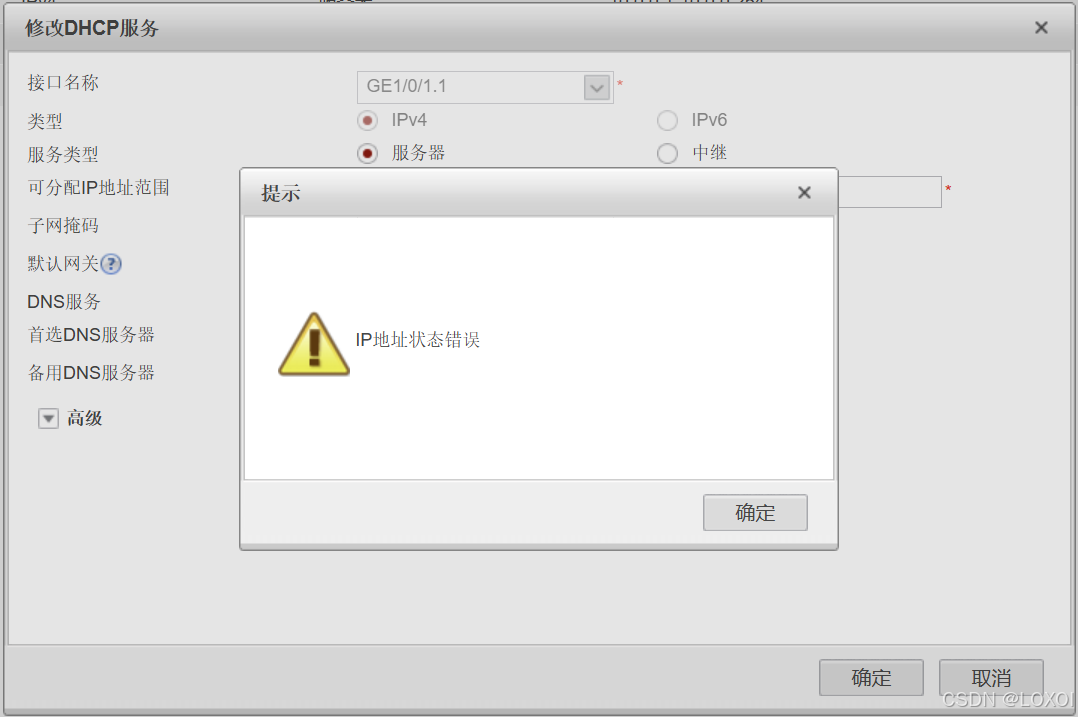Click the IP address range input field
Viewport: 1078px width, 717px height.
tap(890, 192)
